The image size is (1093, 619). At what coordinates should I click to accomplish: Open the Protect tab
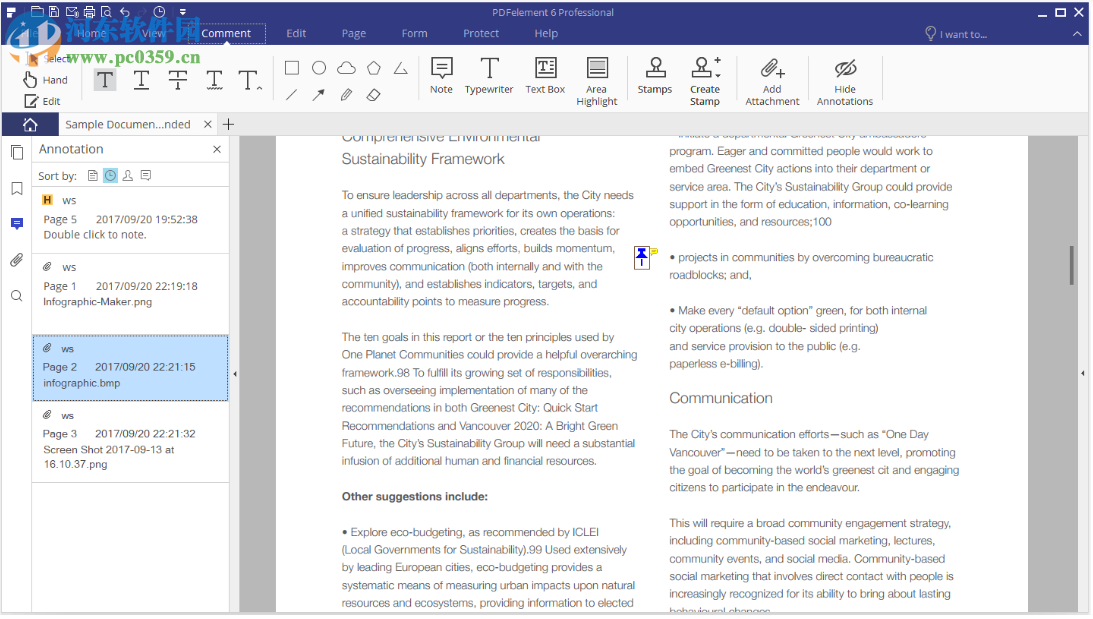pyautogui.click(x=481, y=33)
